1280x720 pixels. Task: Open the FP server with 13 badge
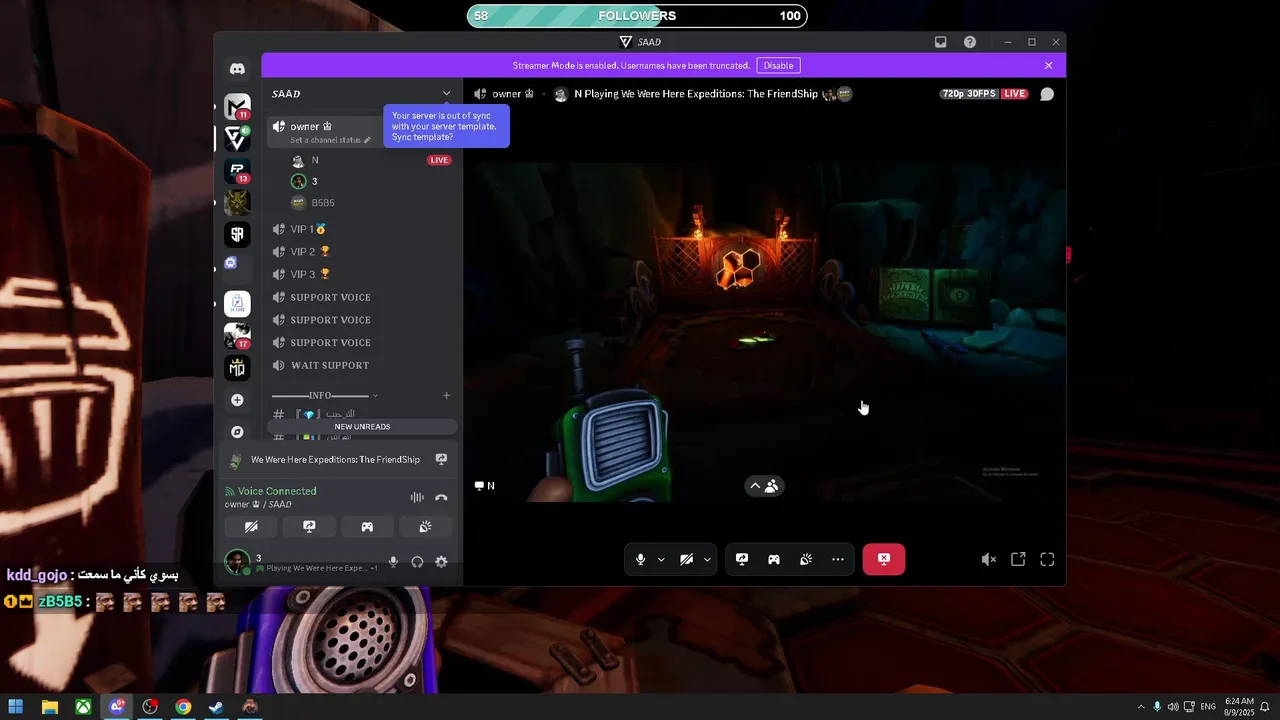click(x=237, y=170)
